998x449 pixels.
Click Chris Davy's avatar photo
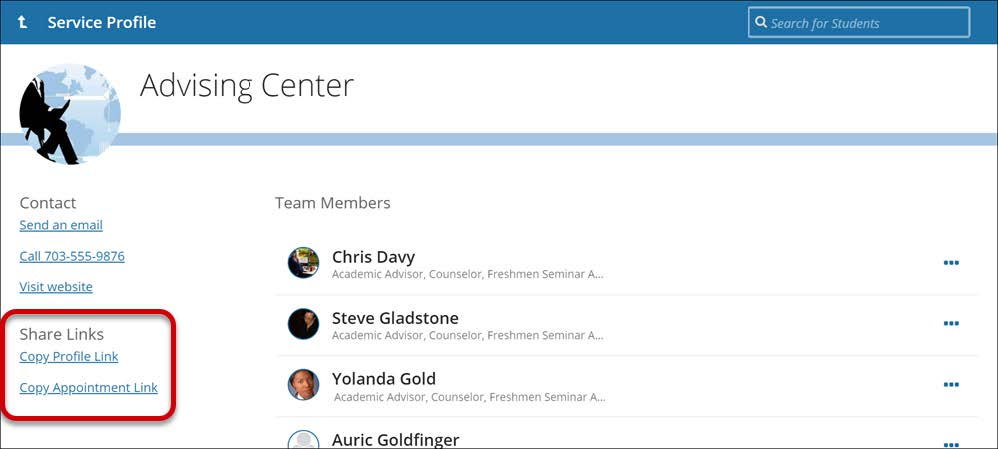point(303,263)
